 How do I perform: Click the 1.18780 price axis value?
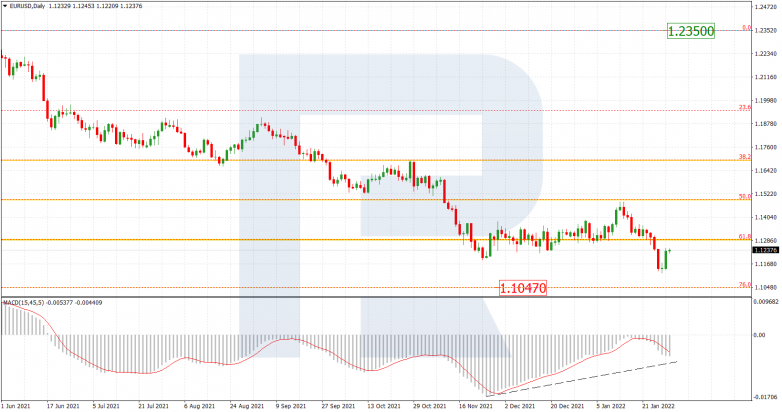point(765,124)
